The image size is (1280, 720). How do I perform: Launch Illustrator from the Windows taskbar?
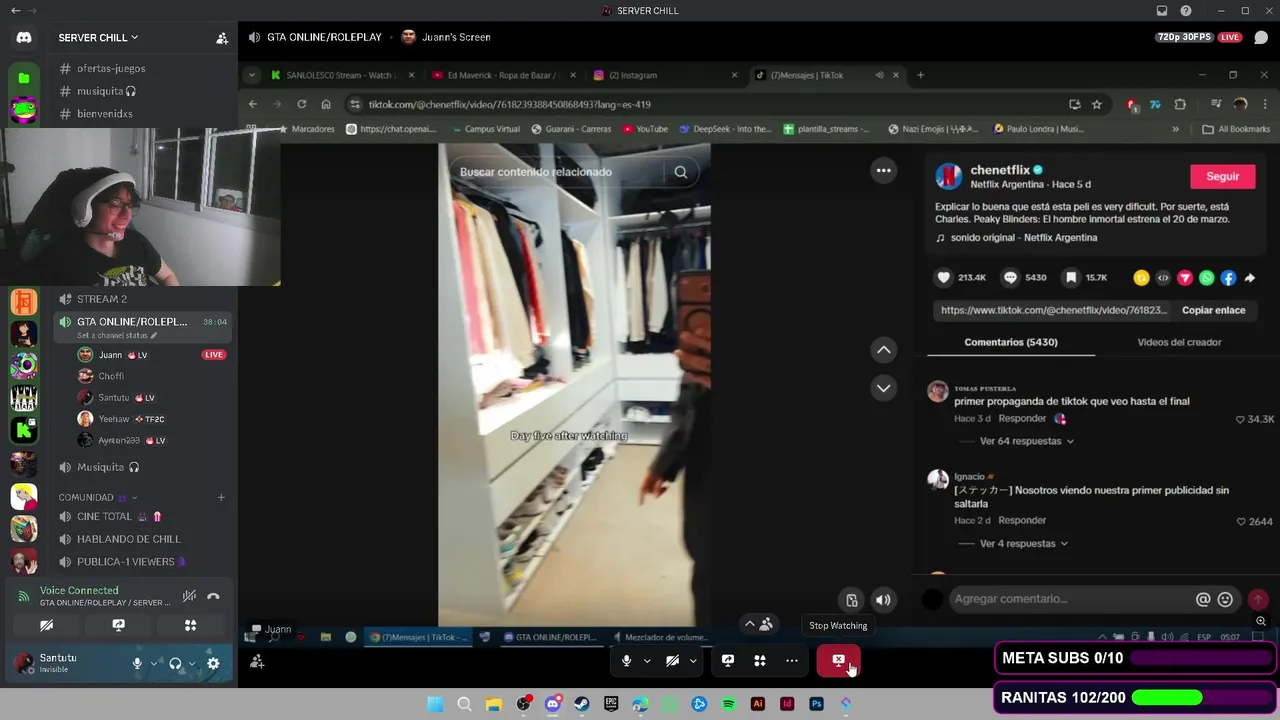[758, 704]
